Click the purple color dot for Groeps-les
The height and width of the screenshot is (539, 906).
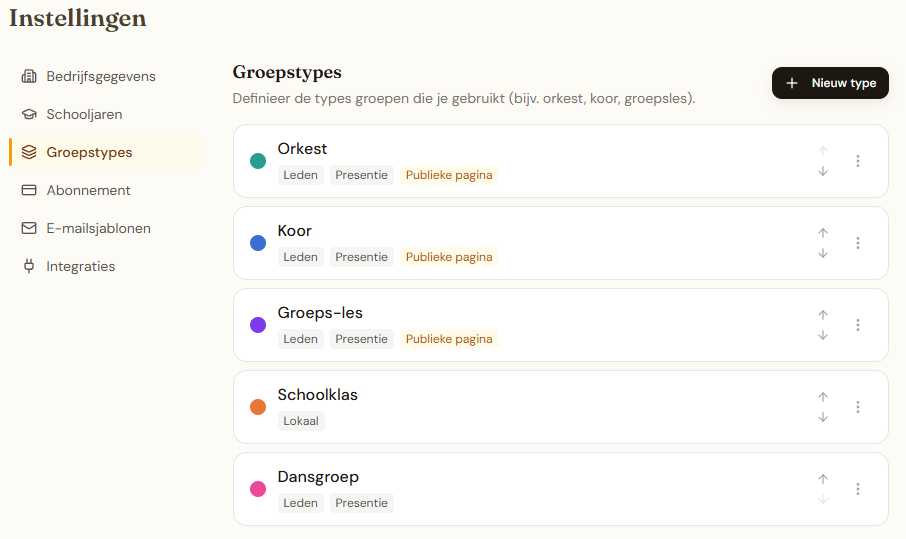coord(258,325)
